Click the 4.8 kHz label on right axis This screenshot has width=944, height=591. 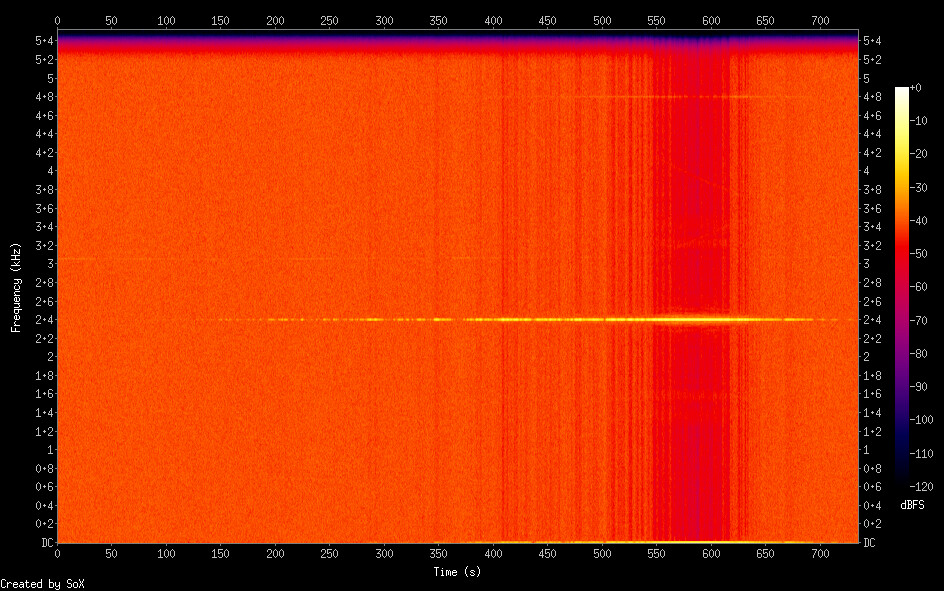(871, 97)
